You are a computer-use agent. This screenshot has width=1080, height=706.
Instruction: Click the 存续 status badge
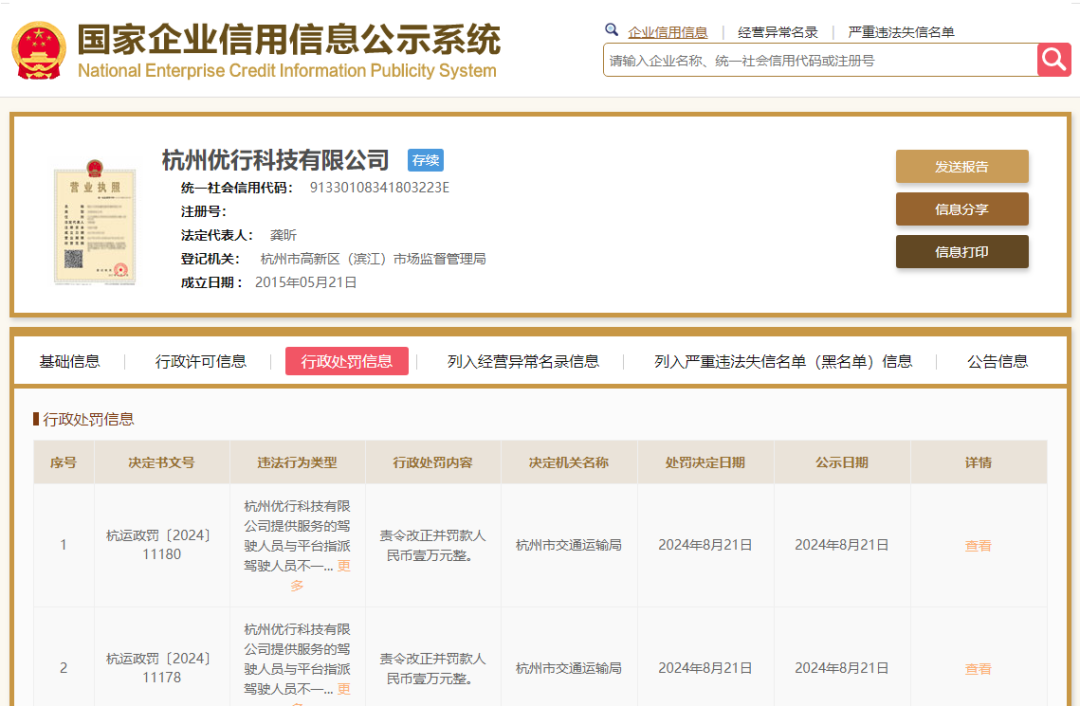[425, 160]
